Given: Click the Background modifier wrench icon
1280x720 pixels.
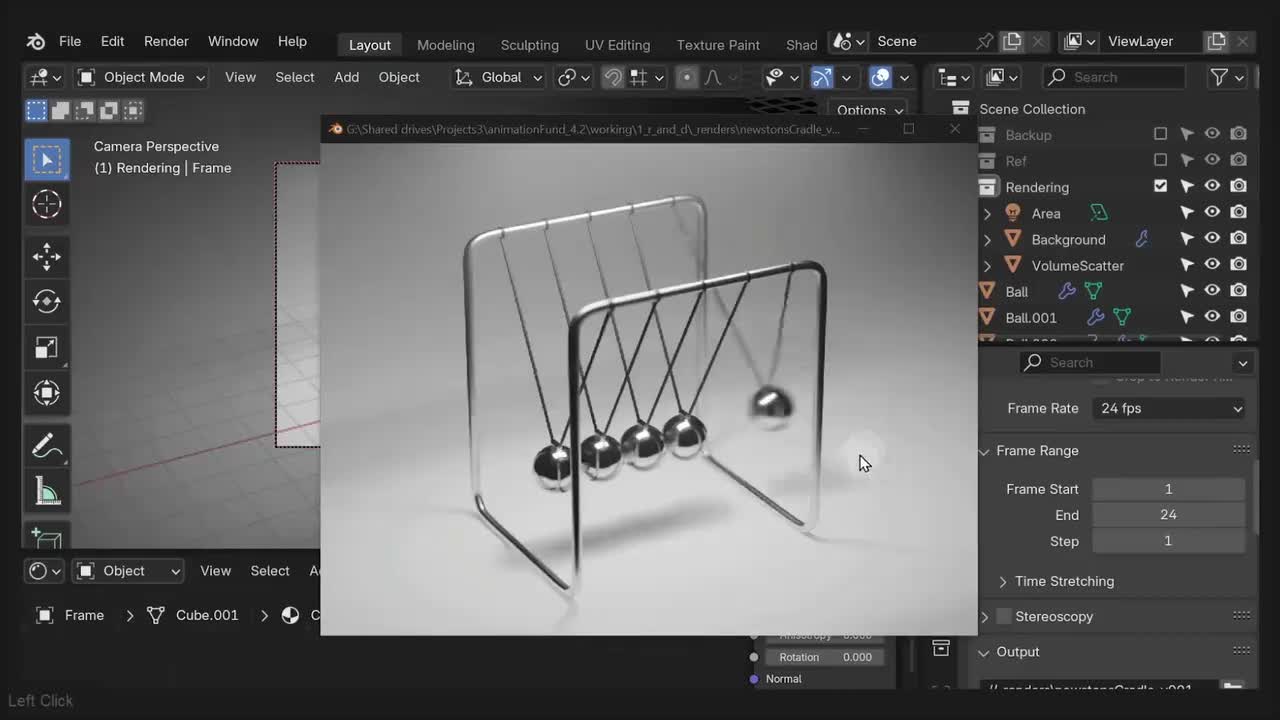Looking at the screenshot, I should [x=1141, y=239].
